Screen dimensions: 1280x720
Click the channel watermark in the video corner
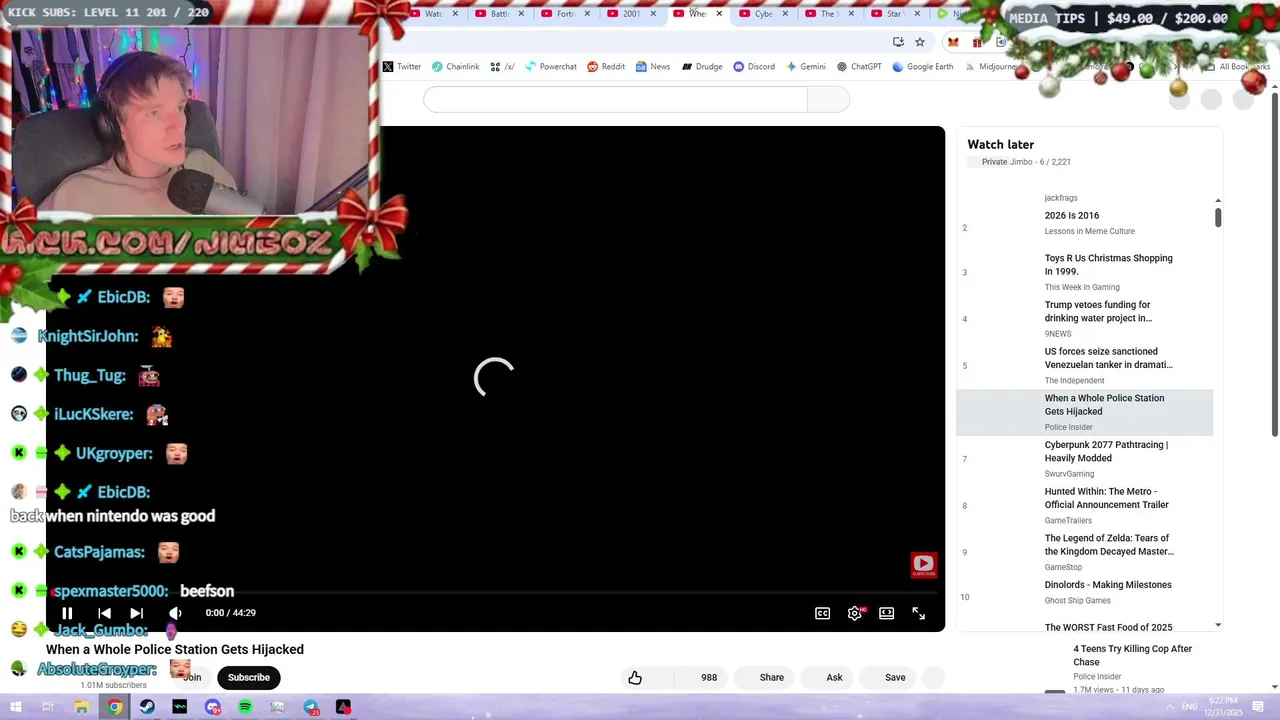click(x=923, y=565)
